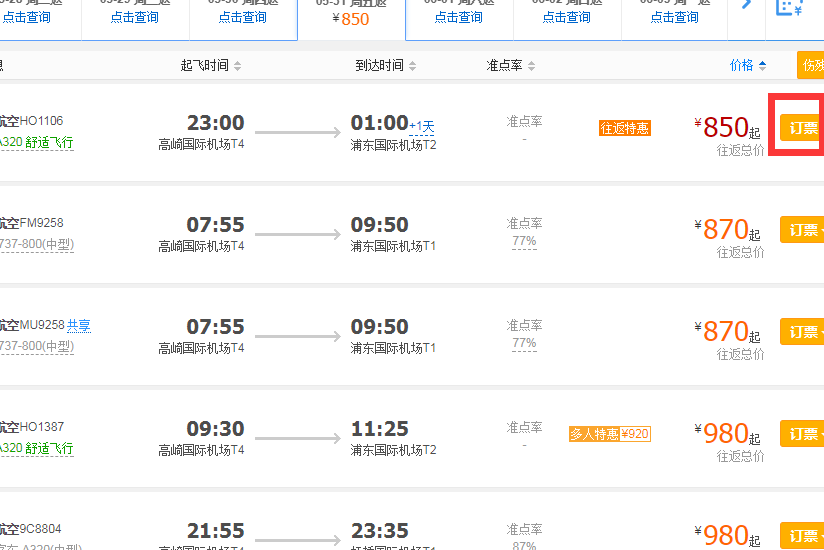Book flight HO1387 with 订票 button
The image size is (824, 550).
pyautogui.click(x=802, y=433)
